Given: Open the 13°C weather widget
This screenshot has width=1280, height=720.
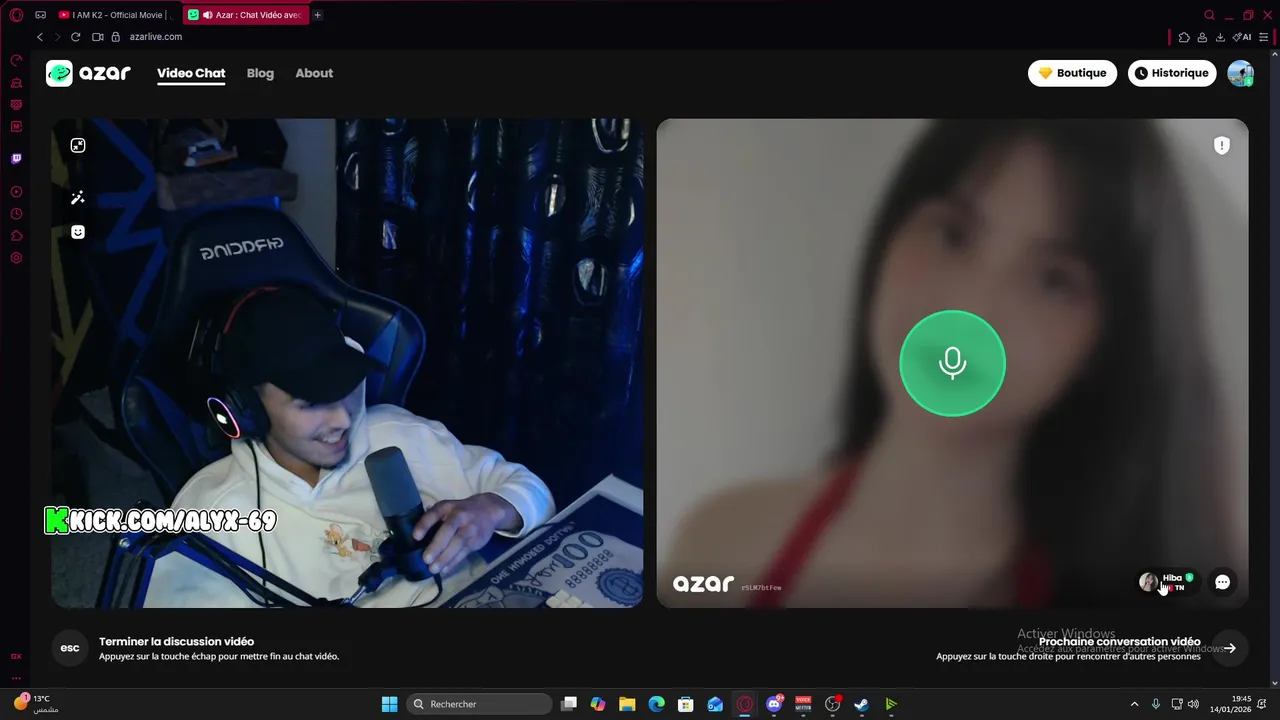Looking at the screenshot, I should click(36, 704).
